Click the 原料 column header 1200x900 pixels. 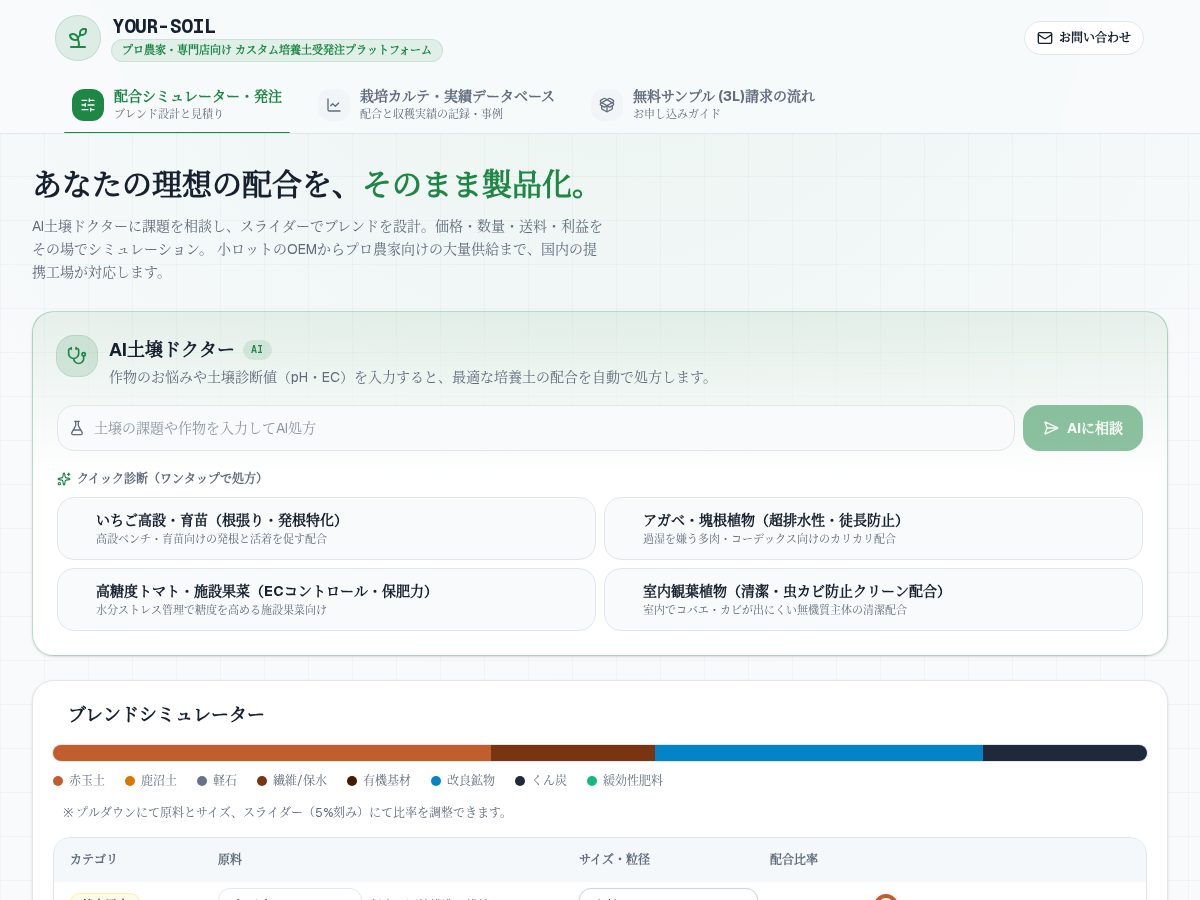coord(230,859)
